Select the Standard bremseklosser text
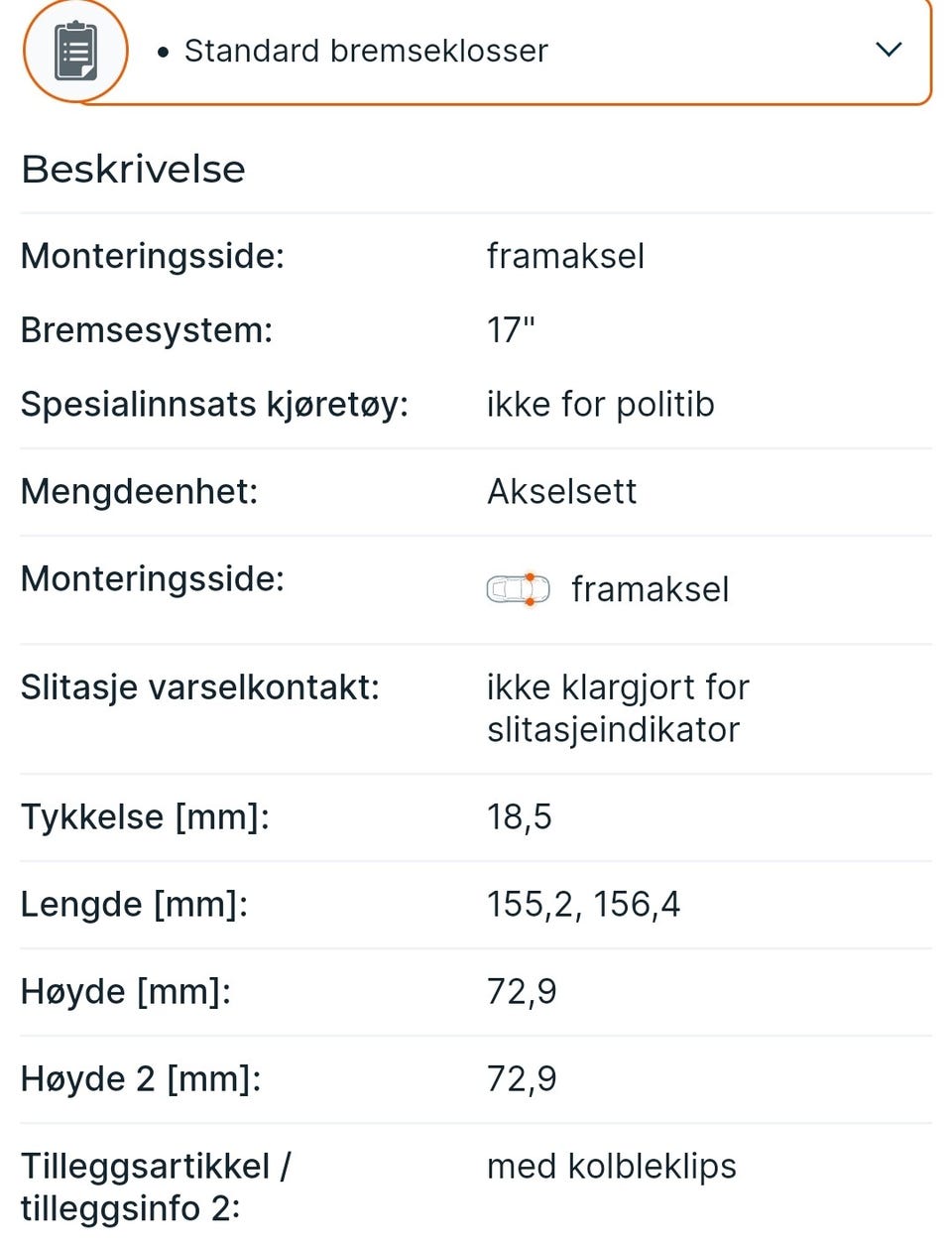 pyautogui.click(x=366, y=51)
